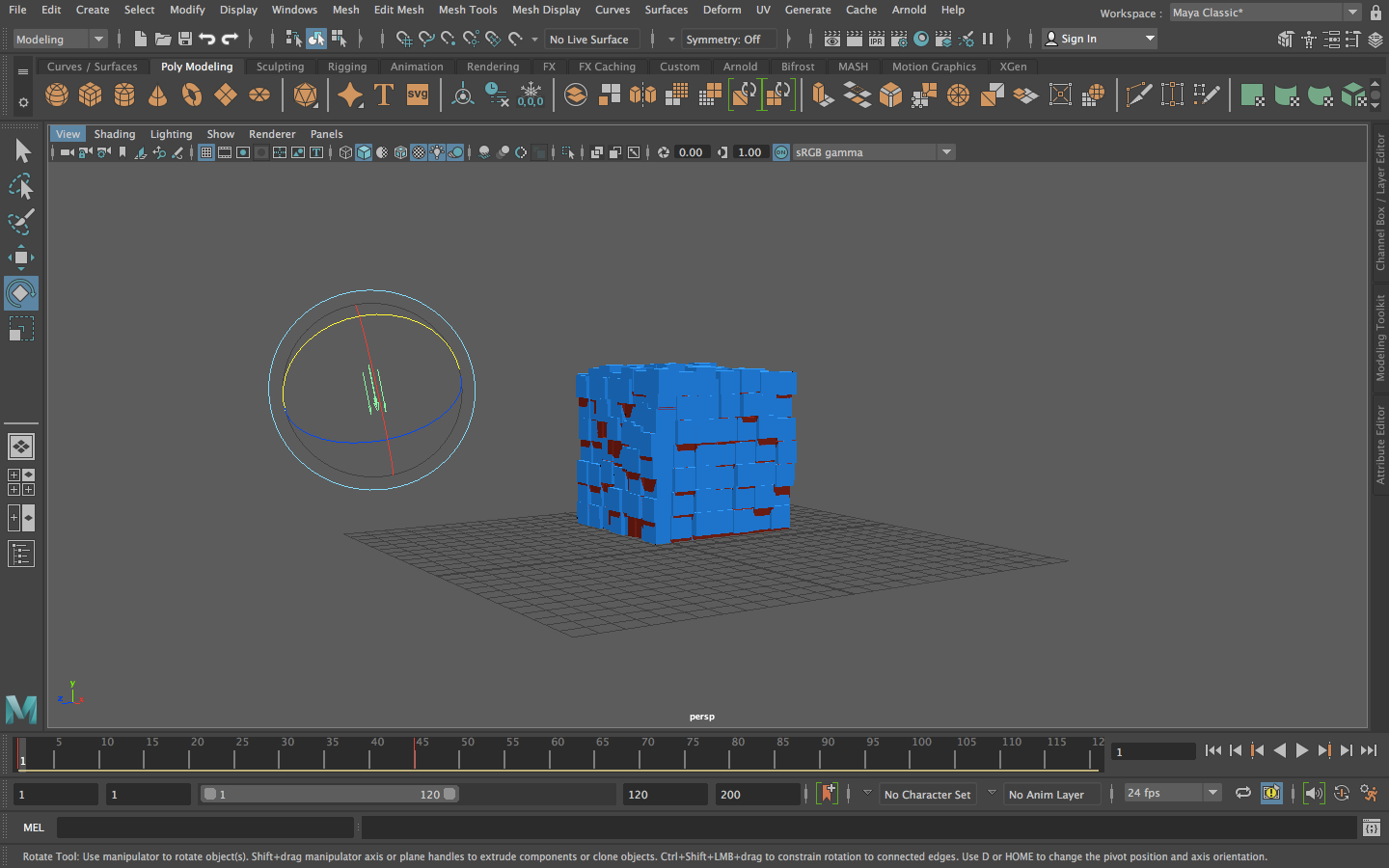This screenshot has width=1389, height=868.
Task: Open the Modeling menu set dropdown
Action: [x=60, y=39]
